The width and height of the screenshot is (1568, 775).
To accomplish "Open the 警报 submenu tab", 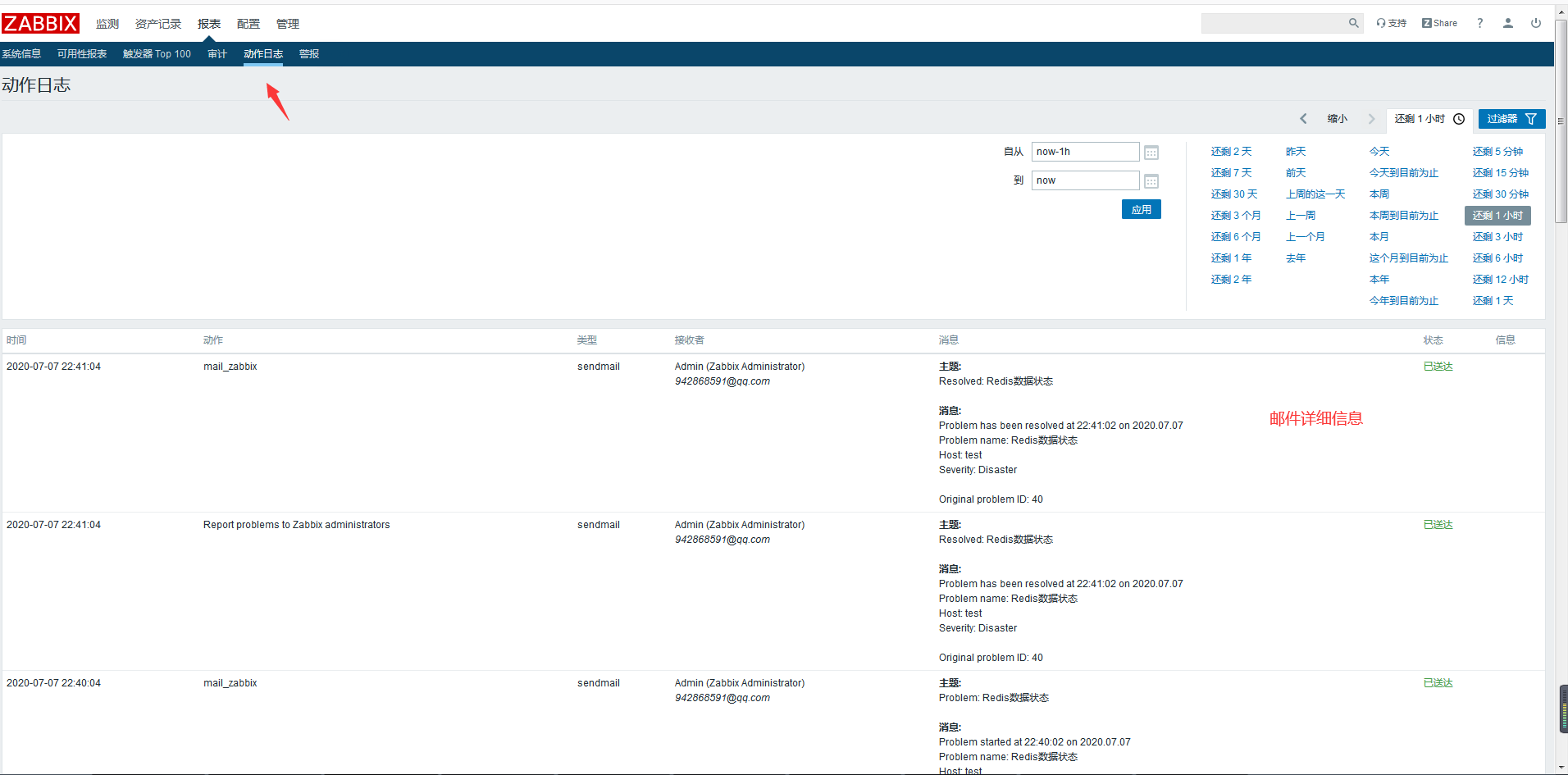I will coord(308,54).
